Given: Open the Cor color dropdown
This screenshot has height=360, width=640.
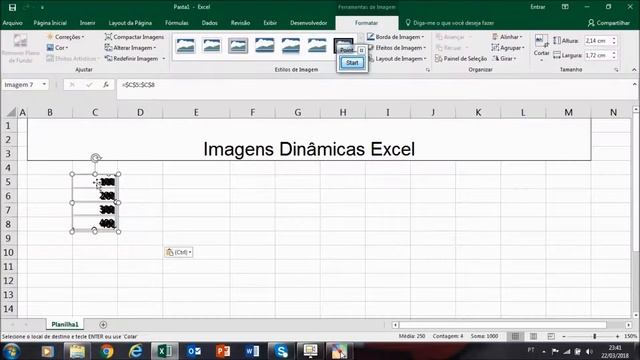Looking at the screenshot, I should 57,48.
